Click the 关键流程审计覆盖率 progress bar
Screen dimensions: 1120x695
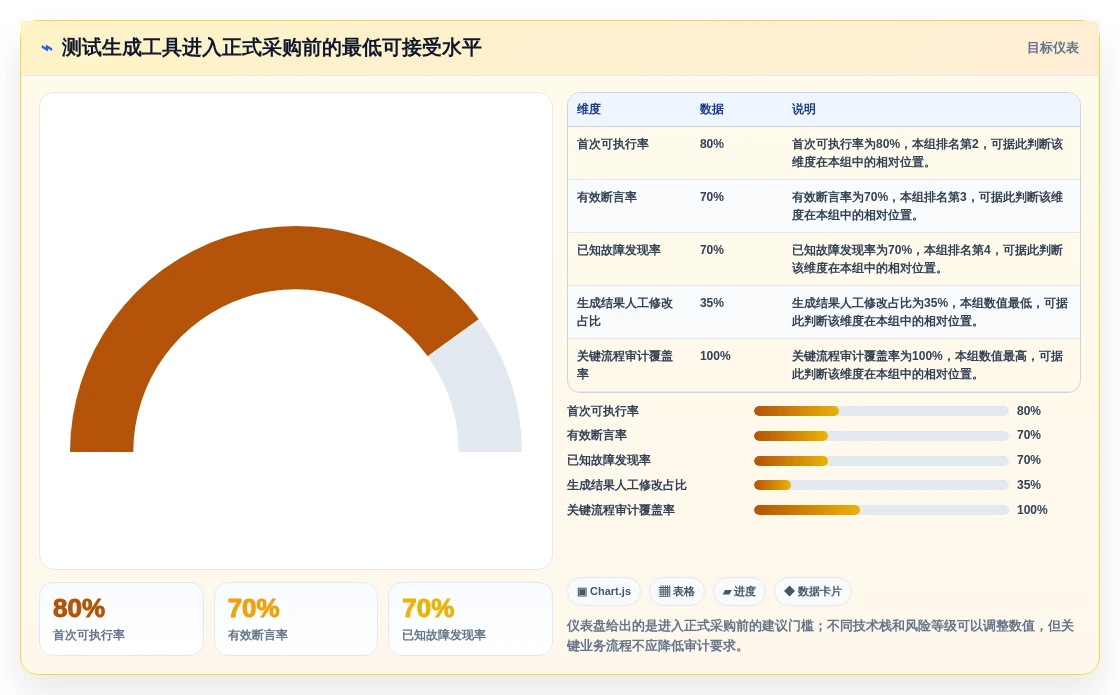[881, 510]
